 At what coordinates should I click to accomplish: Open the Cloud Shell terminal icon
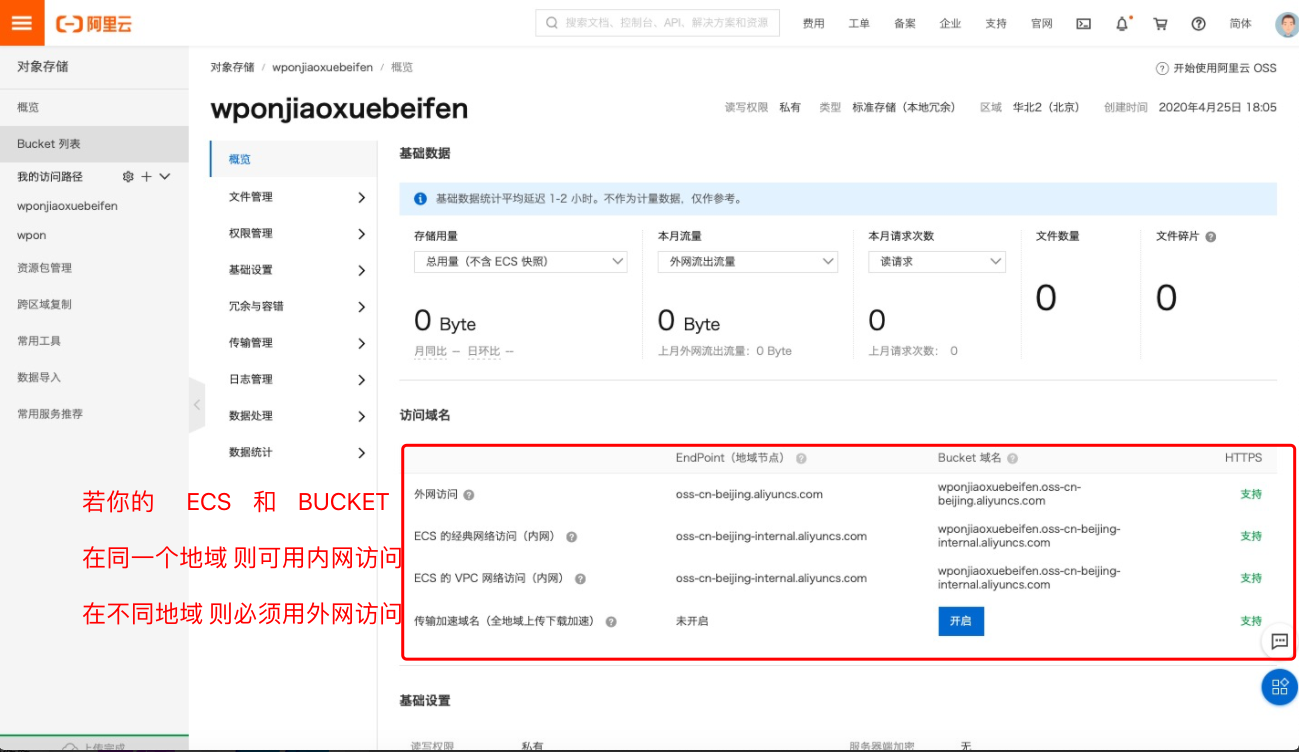1083,24
